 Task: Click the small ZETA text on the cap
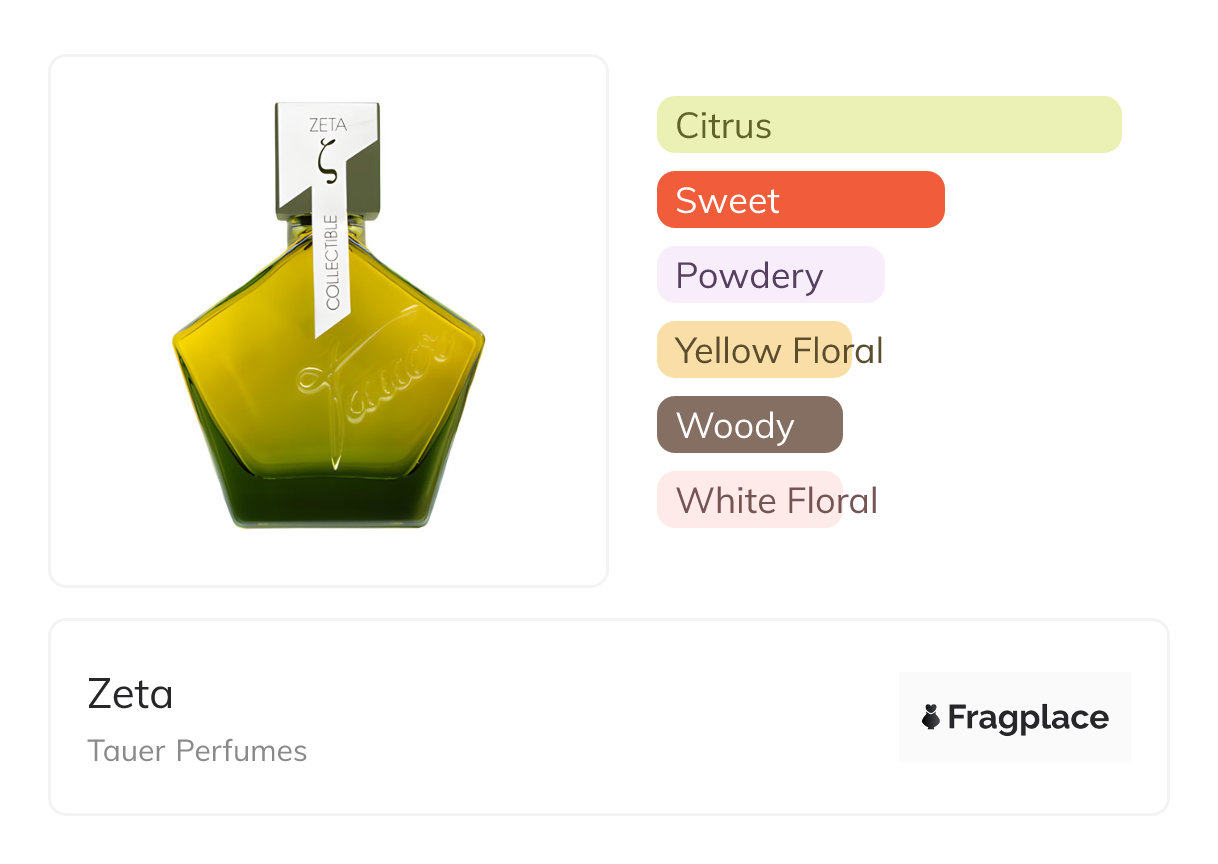point(327,126)
